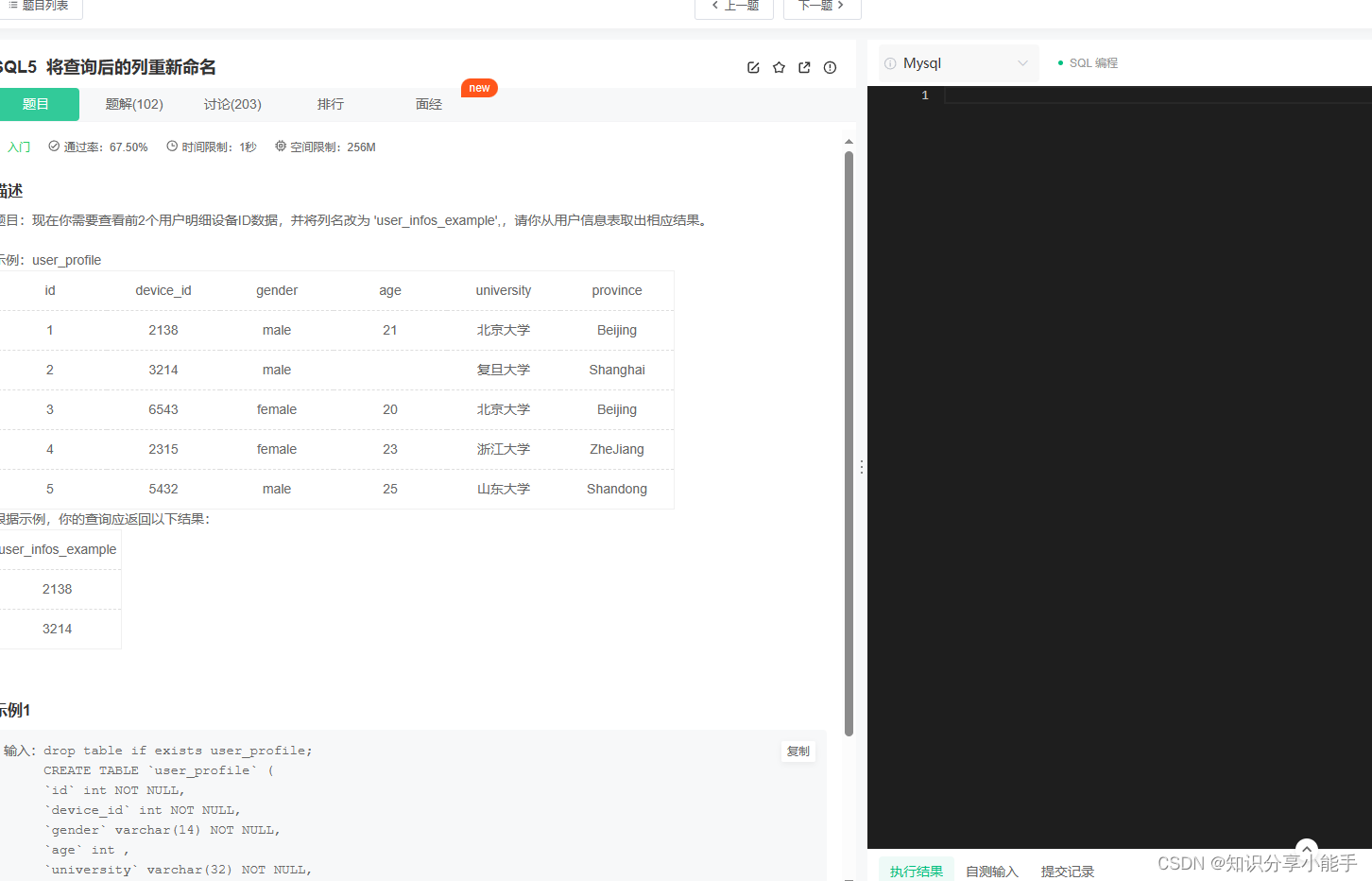1372x881 pixels.
Task: Click the new badge
Action: coord(479,88)
